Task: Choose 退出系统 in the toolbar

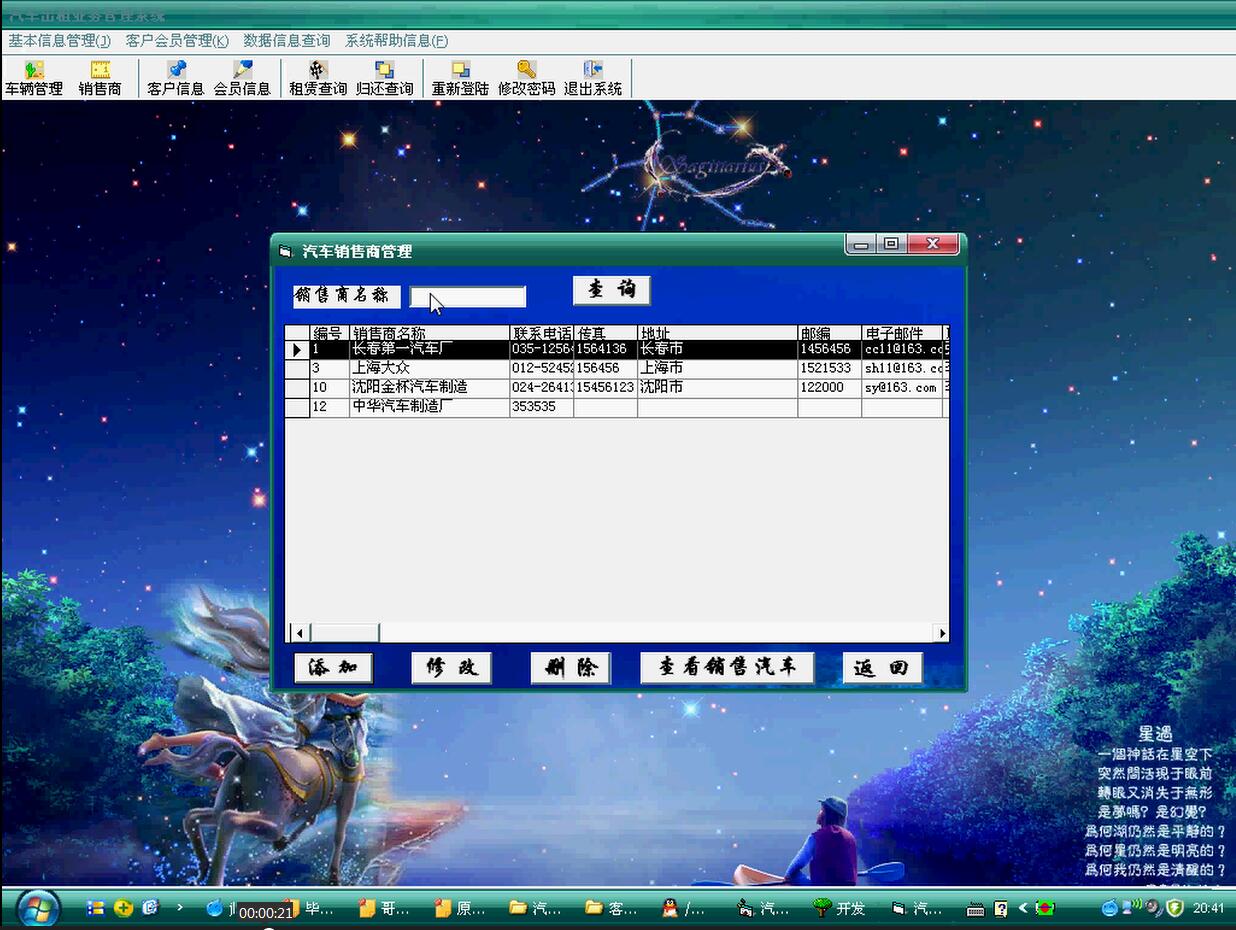Action: [x=593, y=79]
